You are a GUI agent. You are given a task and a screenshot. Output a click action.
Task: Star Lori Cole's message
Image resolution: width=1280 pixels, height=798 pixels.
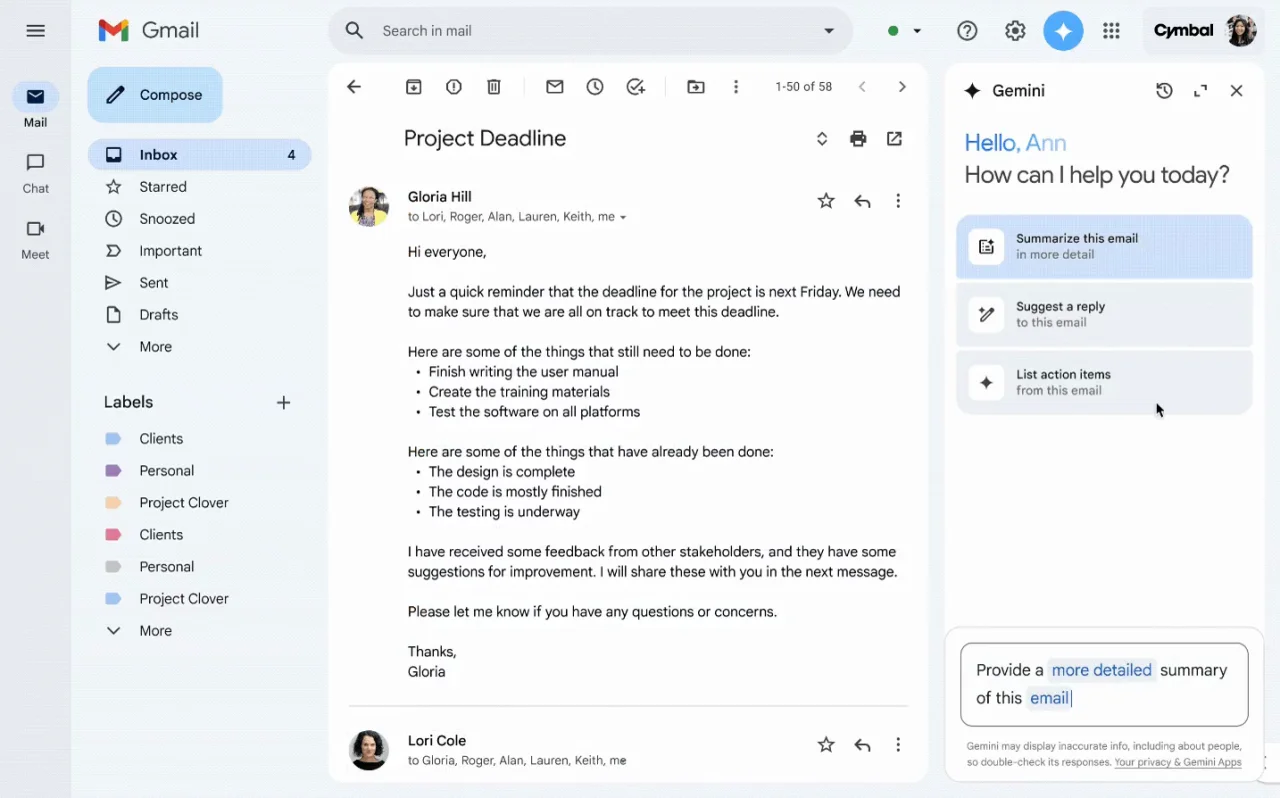(826, 744)
